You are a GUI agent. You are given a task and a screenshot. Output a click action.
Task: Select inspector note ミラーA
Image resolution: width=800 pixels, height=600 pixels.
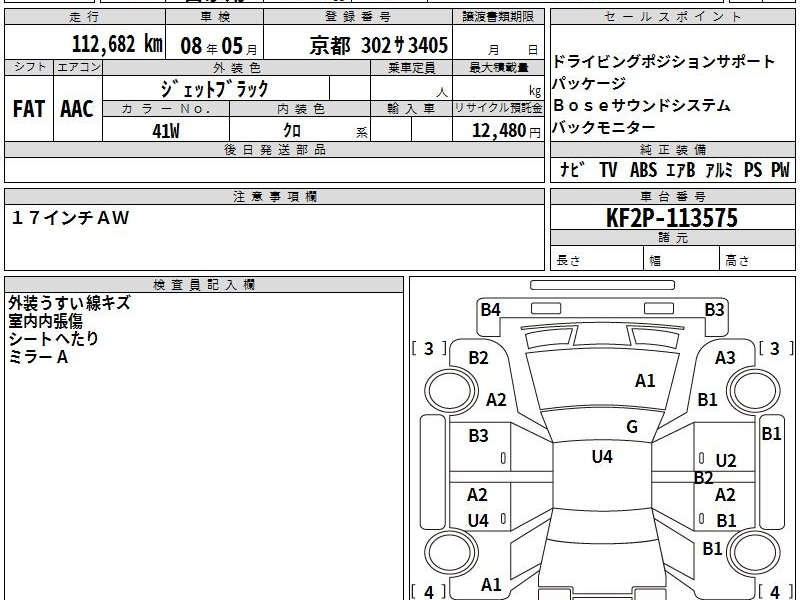38,357
